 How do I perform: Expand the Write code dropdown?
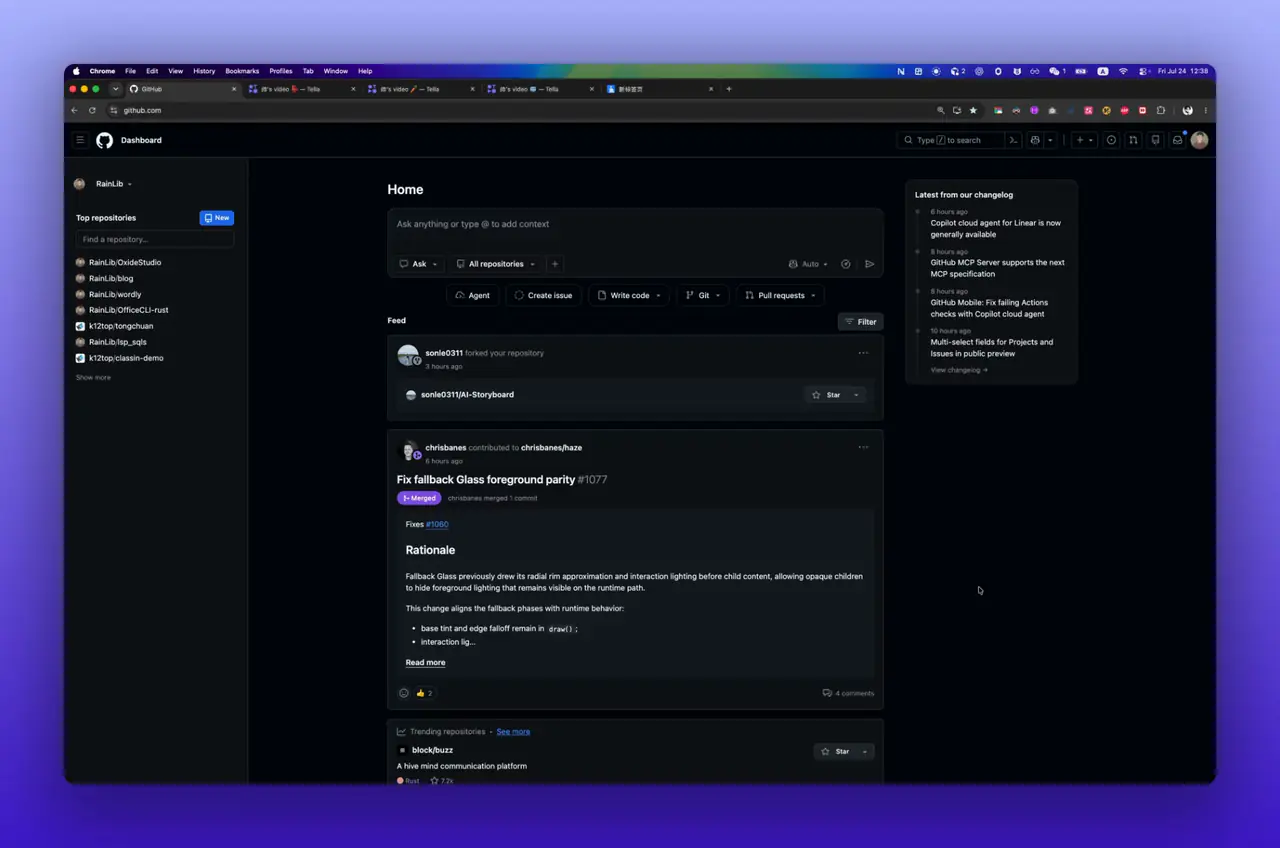click(629, 295)
